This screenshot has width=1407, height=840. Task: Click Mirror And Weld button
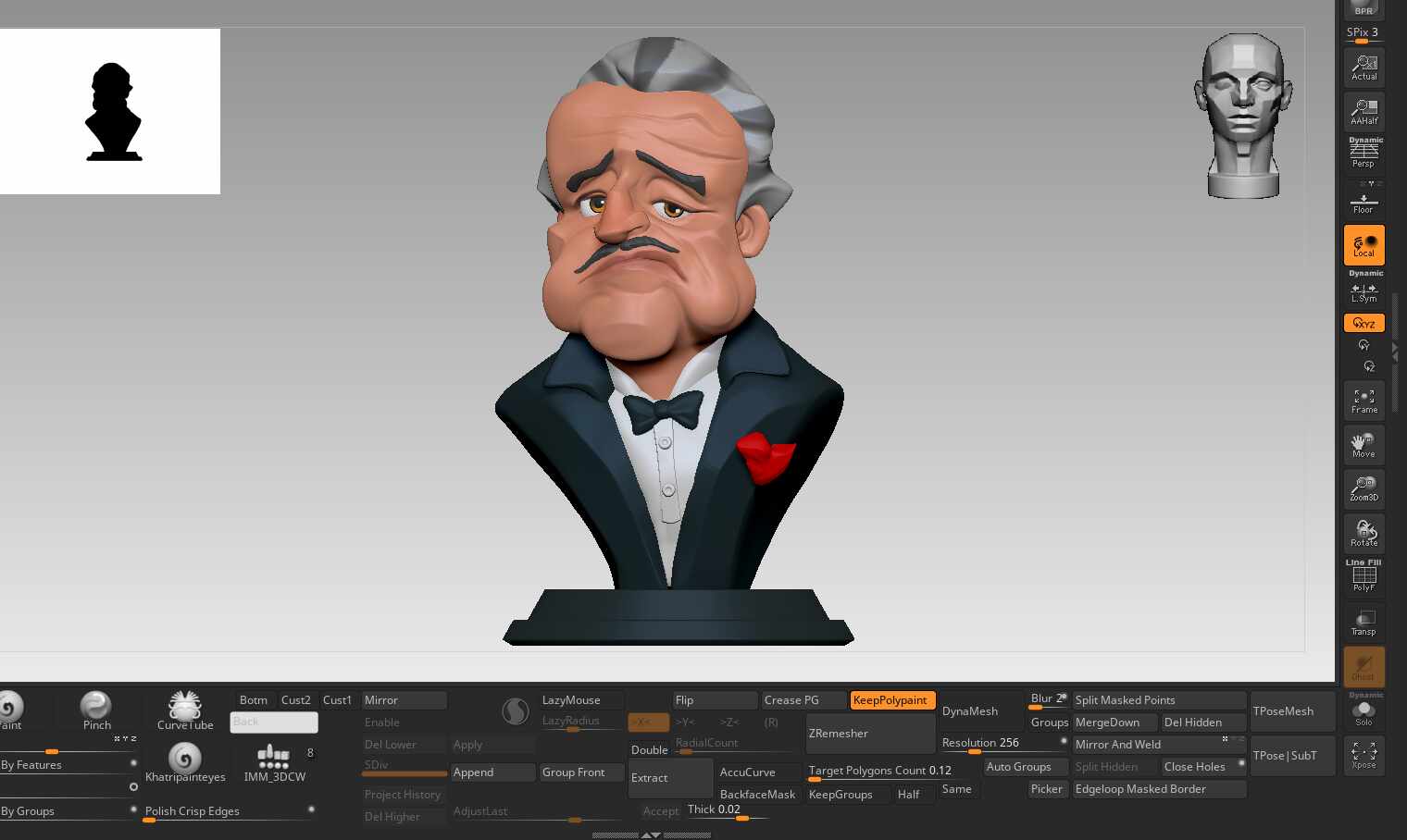1159,745
